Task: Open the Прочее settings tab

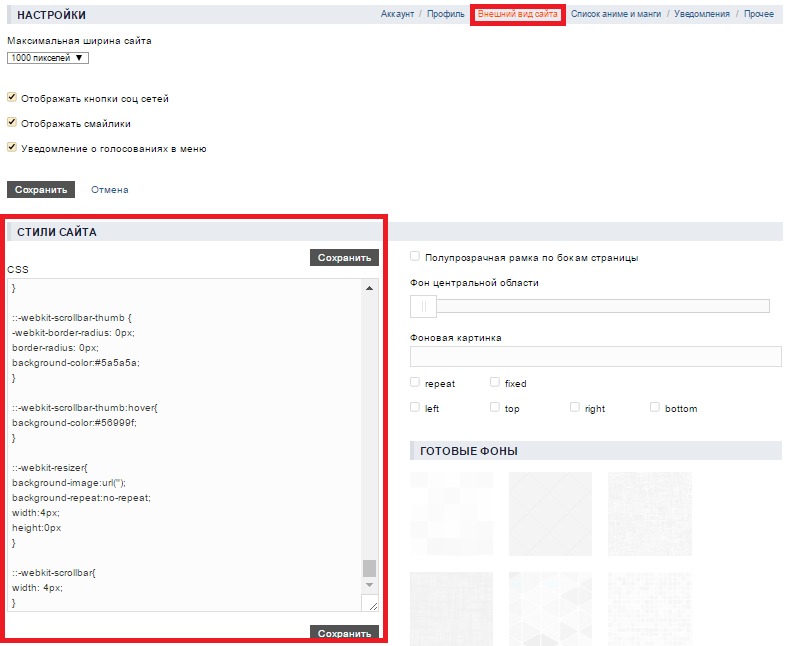Action: (758, 14)
